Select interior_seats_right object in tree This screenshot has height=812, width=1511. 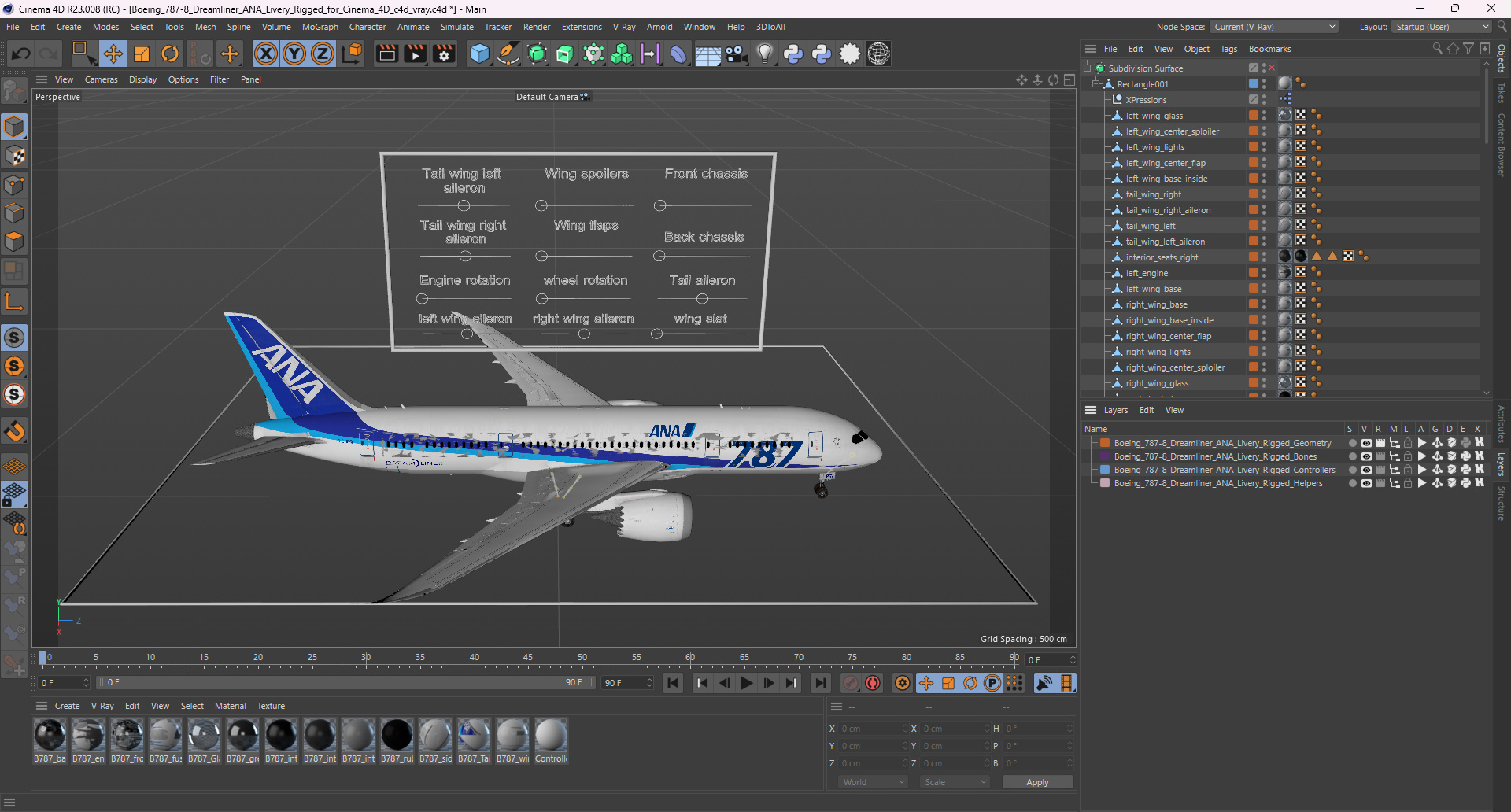click(1162, 257)
